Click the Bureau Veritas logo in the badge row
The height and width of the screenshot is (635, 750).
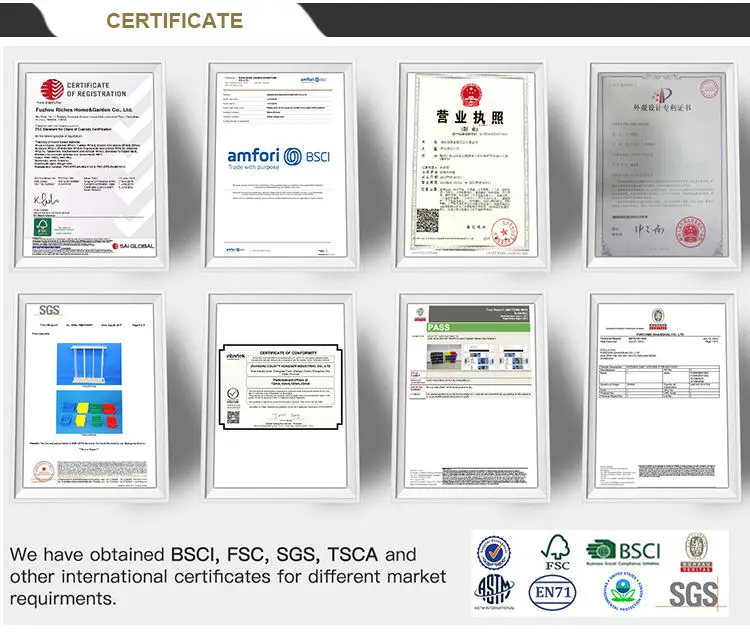(x=696, y=552)
